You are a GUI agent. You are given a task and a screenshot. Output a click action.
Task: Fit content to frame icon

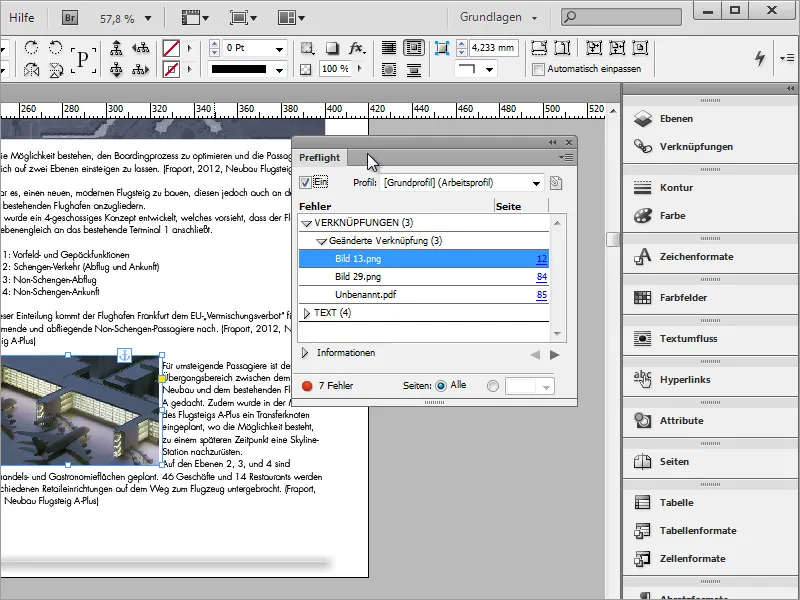click(593, 48)
